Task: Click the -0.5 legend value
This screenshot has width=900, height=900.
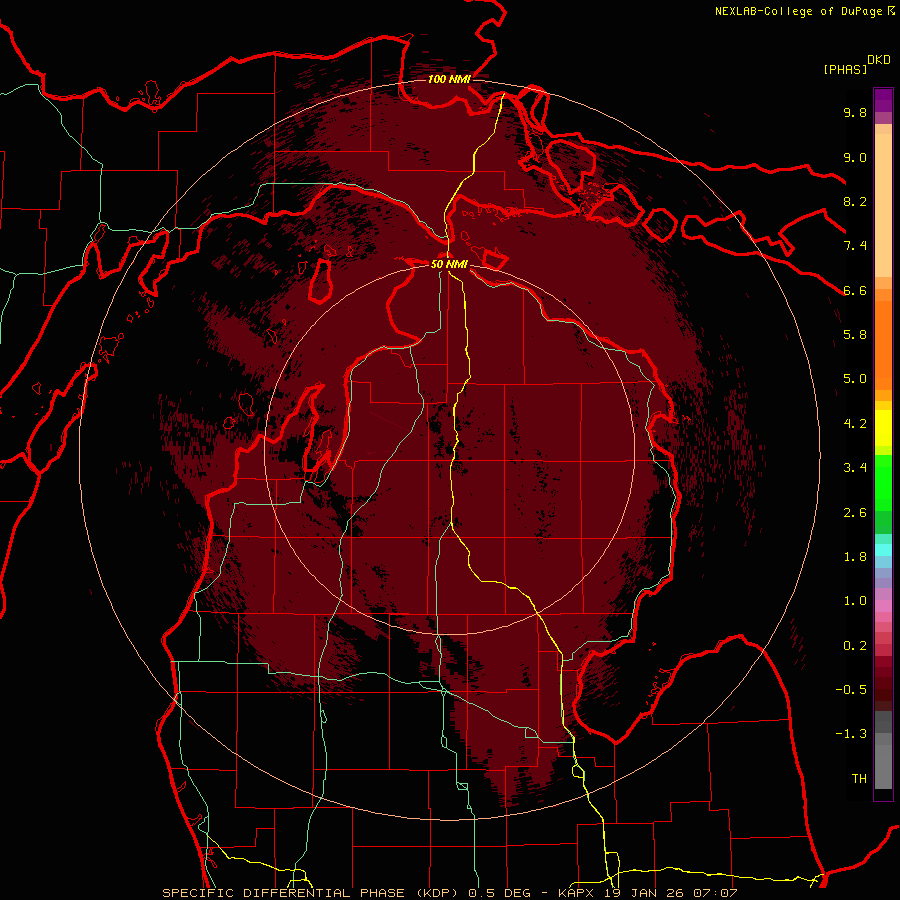Action: 851,690
